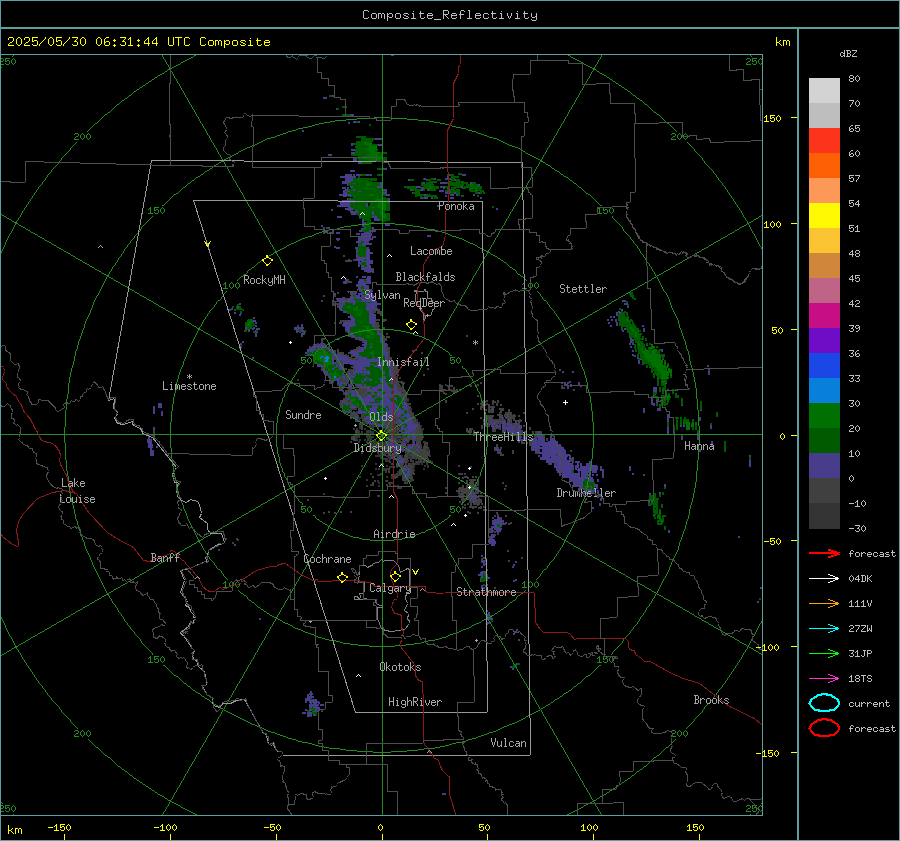This screenshot has height=841, width=900.
Task: Select the orange 111V arrow legend entry
Action: click(x=824, y=603)
